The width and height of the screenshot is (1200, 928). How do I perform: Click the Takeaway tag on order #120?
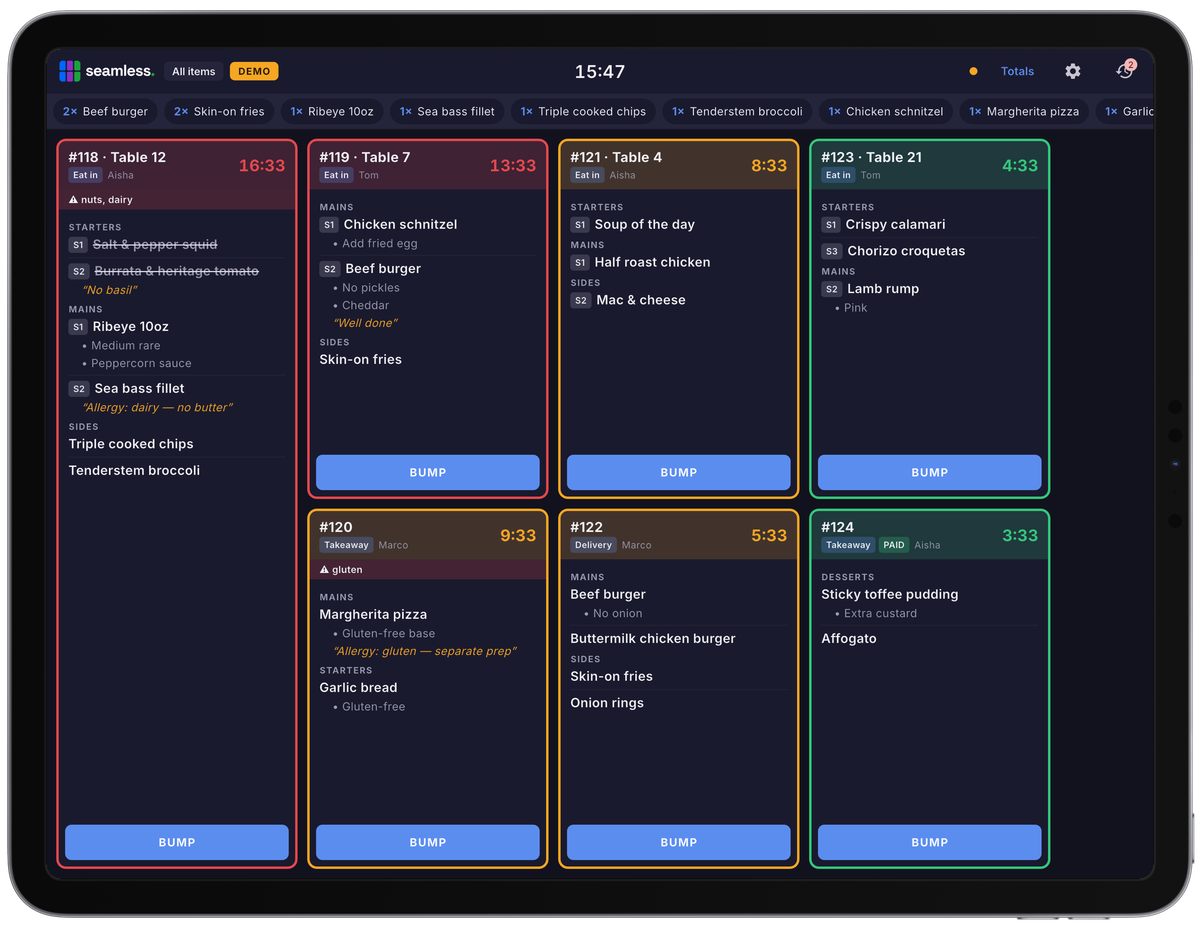point(346,545)
